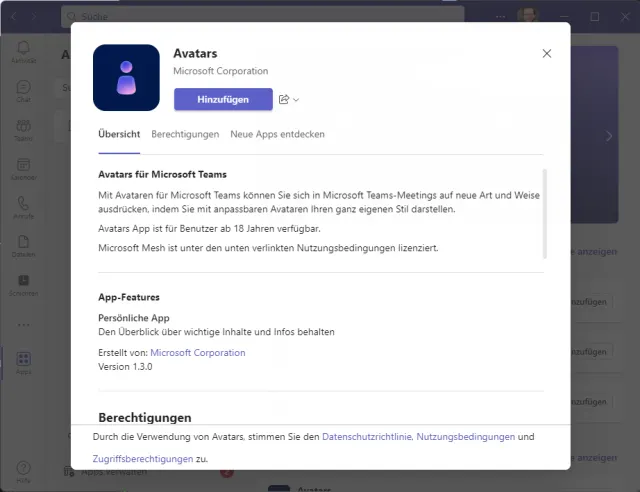Click the App-Features heading
The height and width of the screenshot is (492, 640).
129,297
